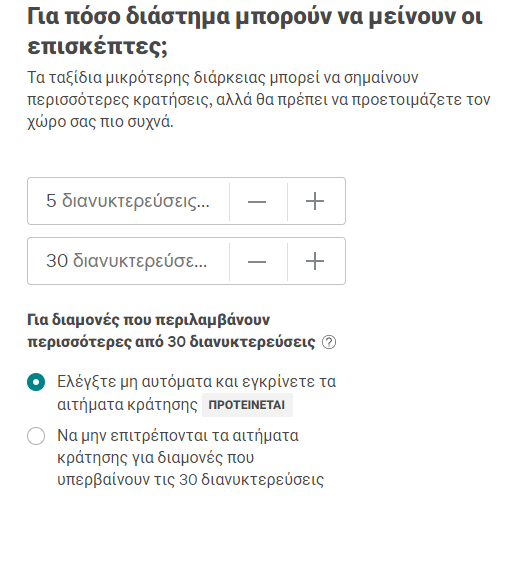Click the text χώρο σας πιο συχνά

click(100, 121)
